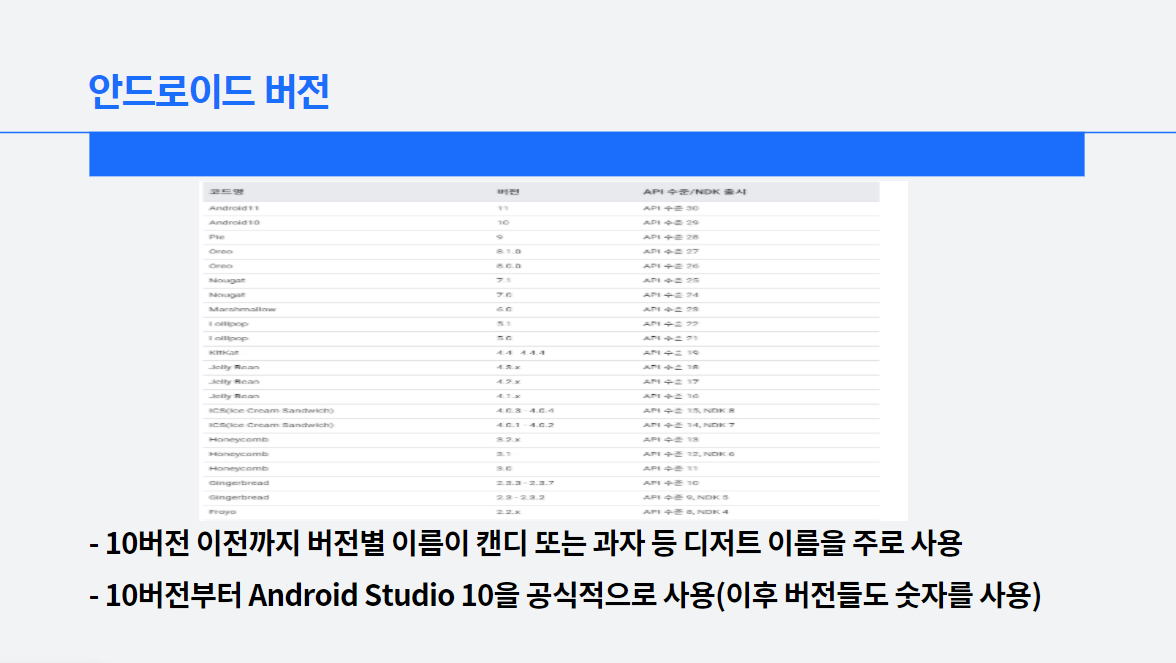Click the bullet text about dessert names
Screen dimensions: 1176x663
point(525,544)
